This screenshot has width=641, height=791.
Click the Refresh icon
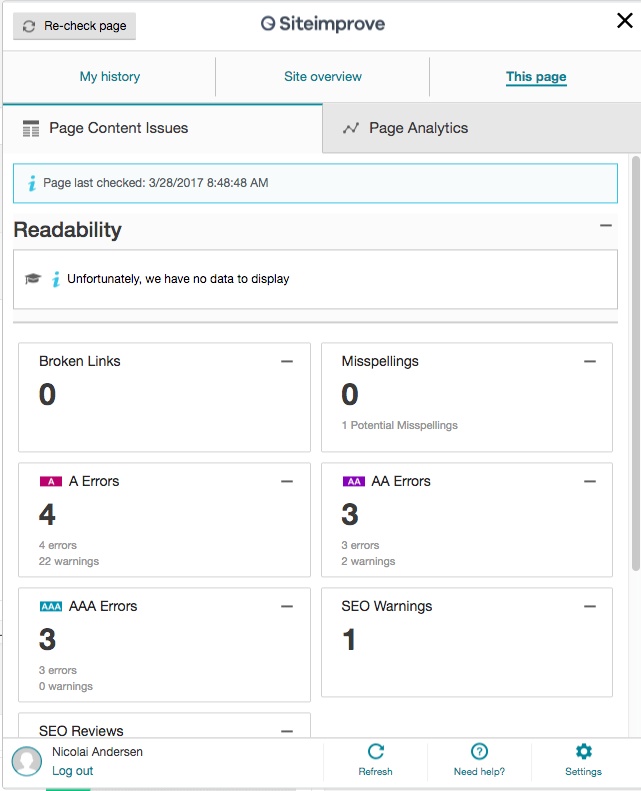pyautogui.click(x=376, y=752)
